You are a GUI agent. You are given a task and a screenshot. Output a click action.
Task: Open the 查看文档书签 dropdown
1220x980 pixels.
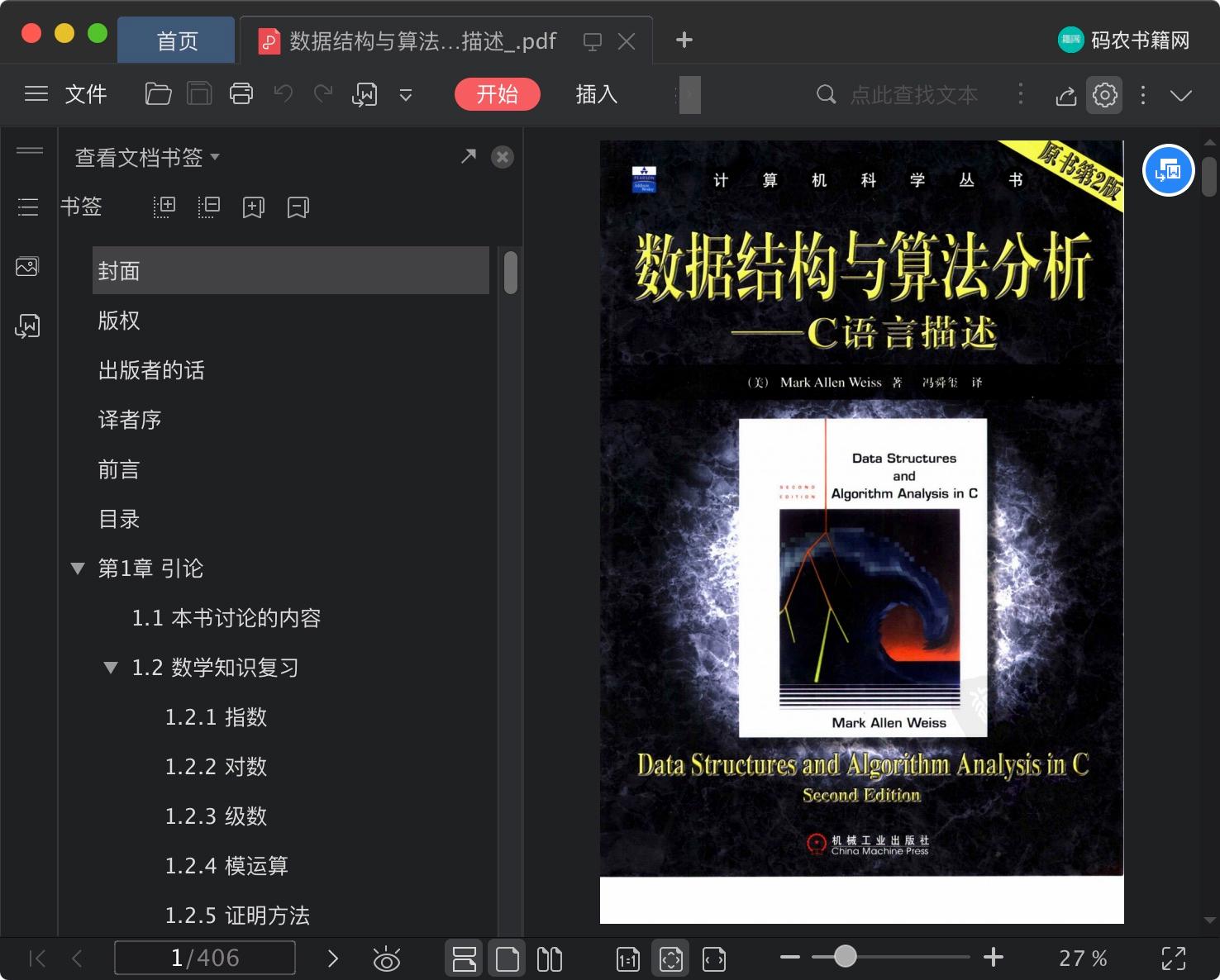coord(147,157)
